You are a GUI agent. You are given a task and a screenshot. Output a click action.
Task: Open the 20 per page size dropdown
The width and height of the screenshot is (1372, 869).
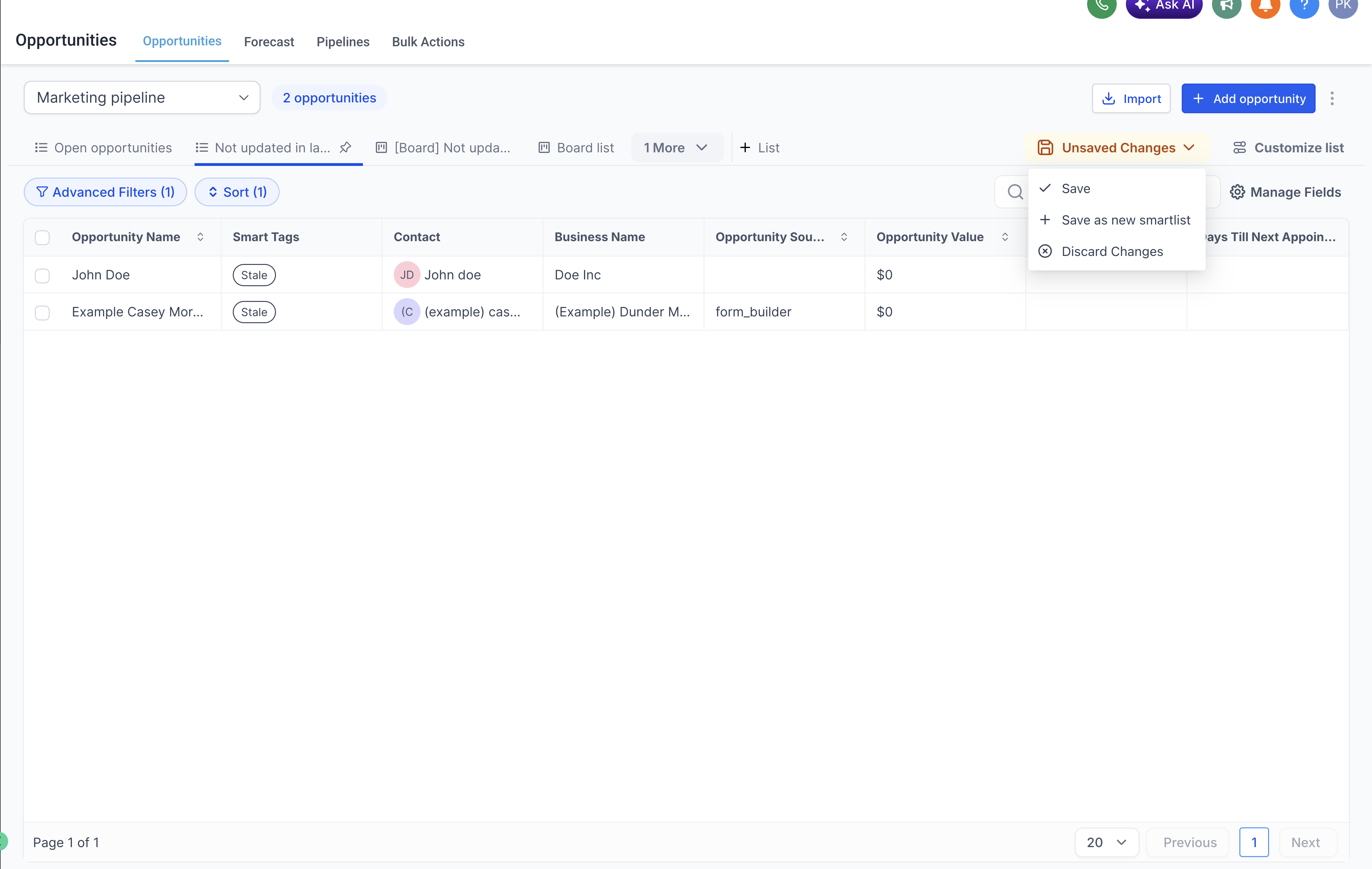[x=1106, y=842]
